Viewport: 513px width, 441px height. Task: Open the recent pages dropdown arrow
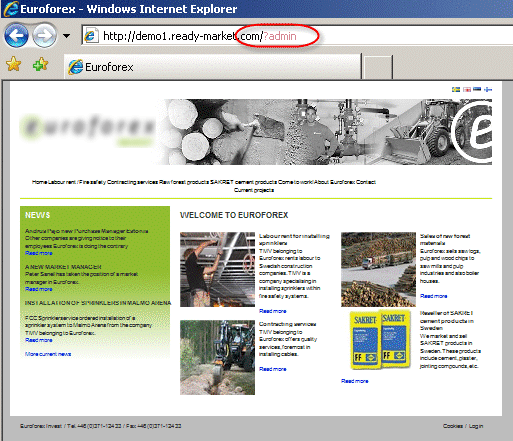click(x=66, y=36)
